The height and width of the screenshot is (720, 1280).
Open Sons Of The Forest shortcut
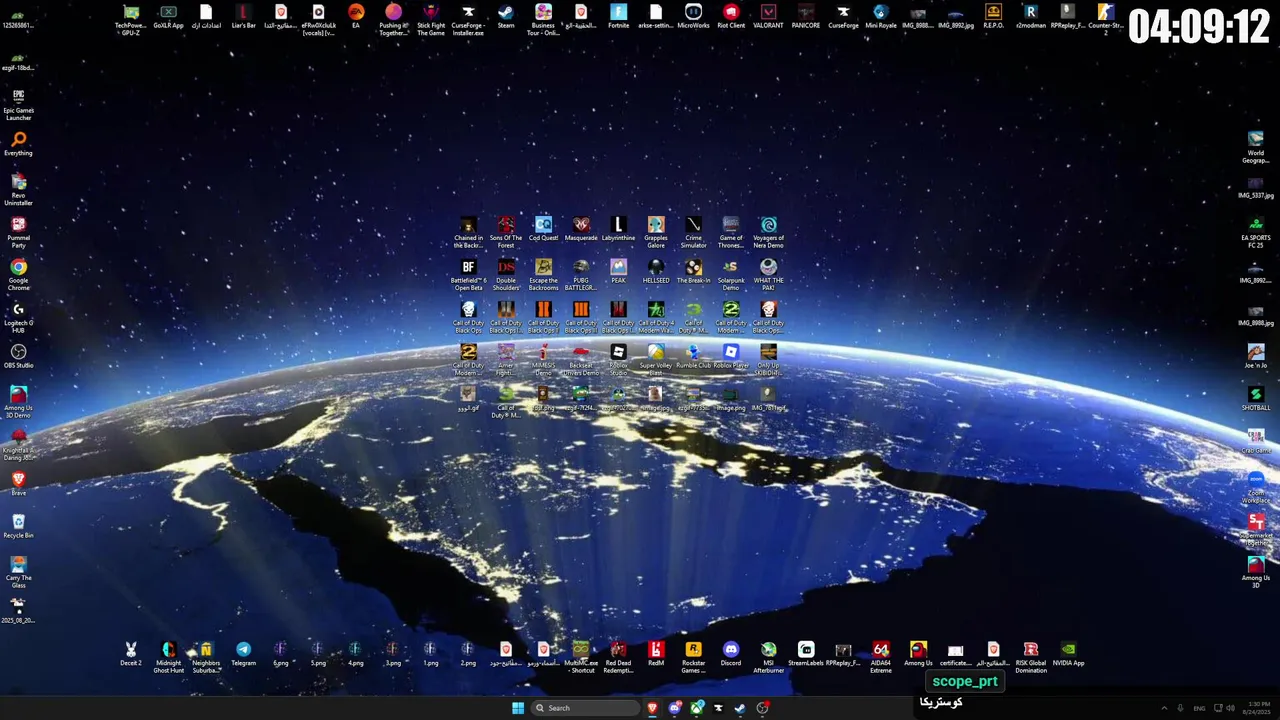506,232
